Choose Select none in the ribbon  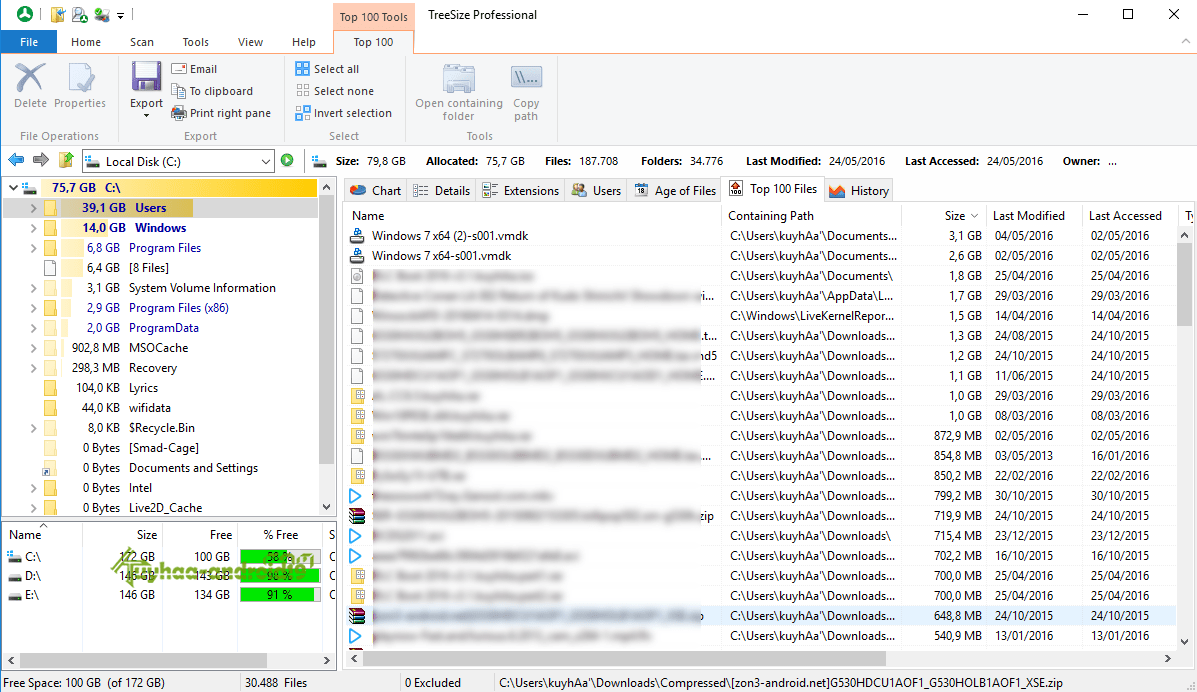coord(334,91)
